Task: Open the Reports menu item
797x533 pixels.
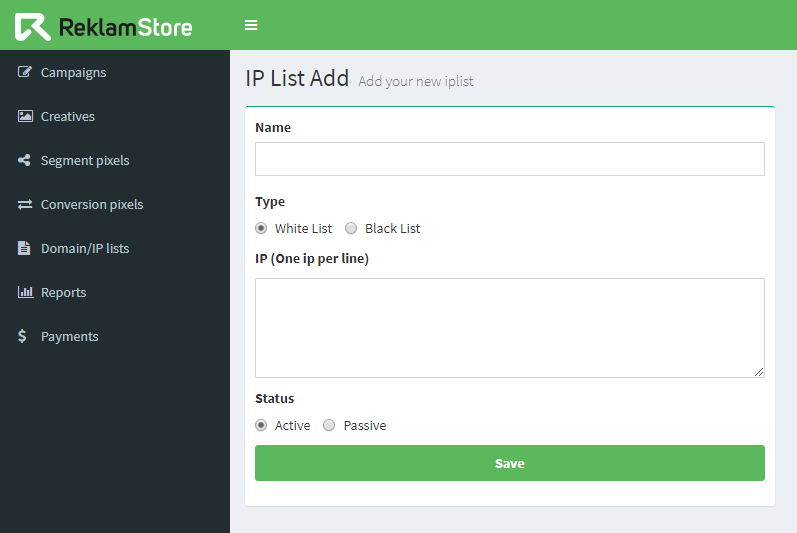Action: point(63,292)
